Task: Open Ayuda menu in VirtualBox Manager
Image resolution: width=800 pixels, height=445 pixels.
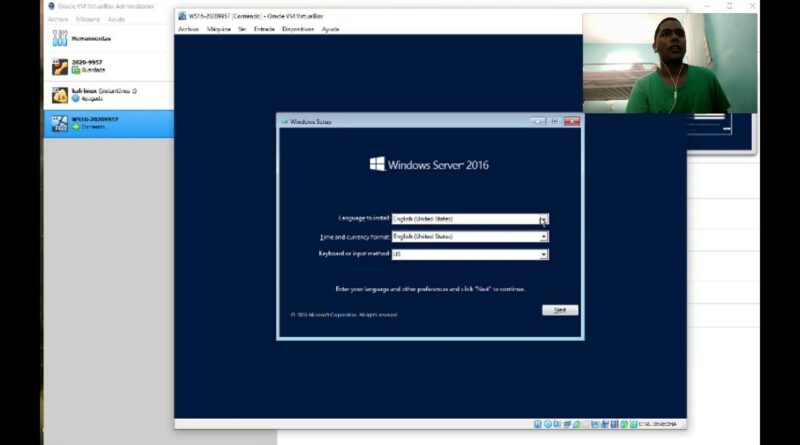Action: pos(116,19)
